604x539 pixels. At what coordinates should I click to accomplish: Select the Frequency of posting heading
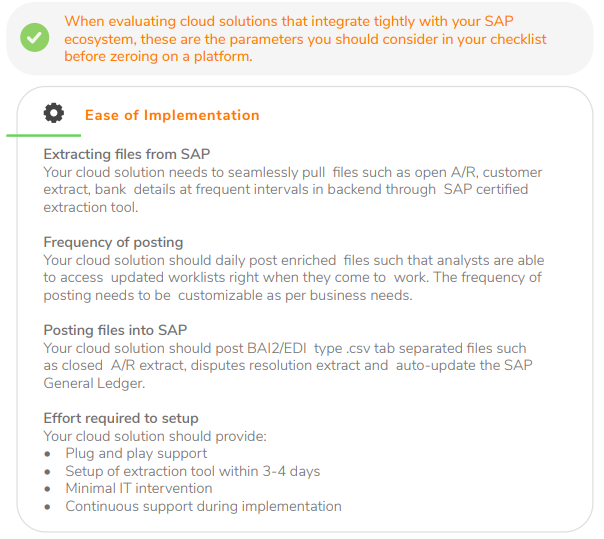pyautogui.click(x=113, y=242)
